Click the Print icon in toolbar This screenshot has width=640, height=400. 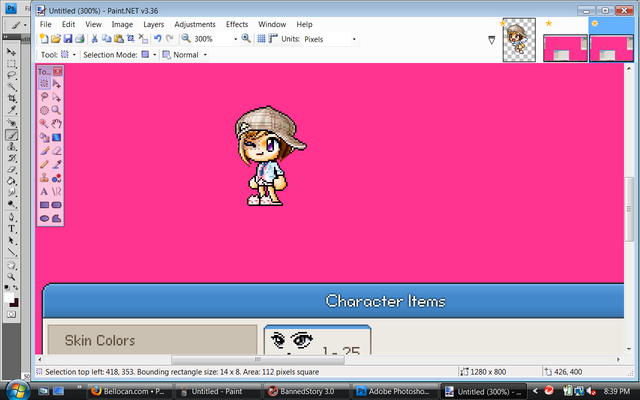(x=80, y=39)
